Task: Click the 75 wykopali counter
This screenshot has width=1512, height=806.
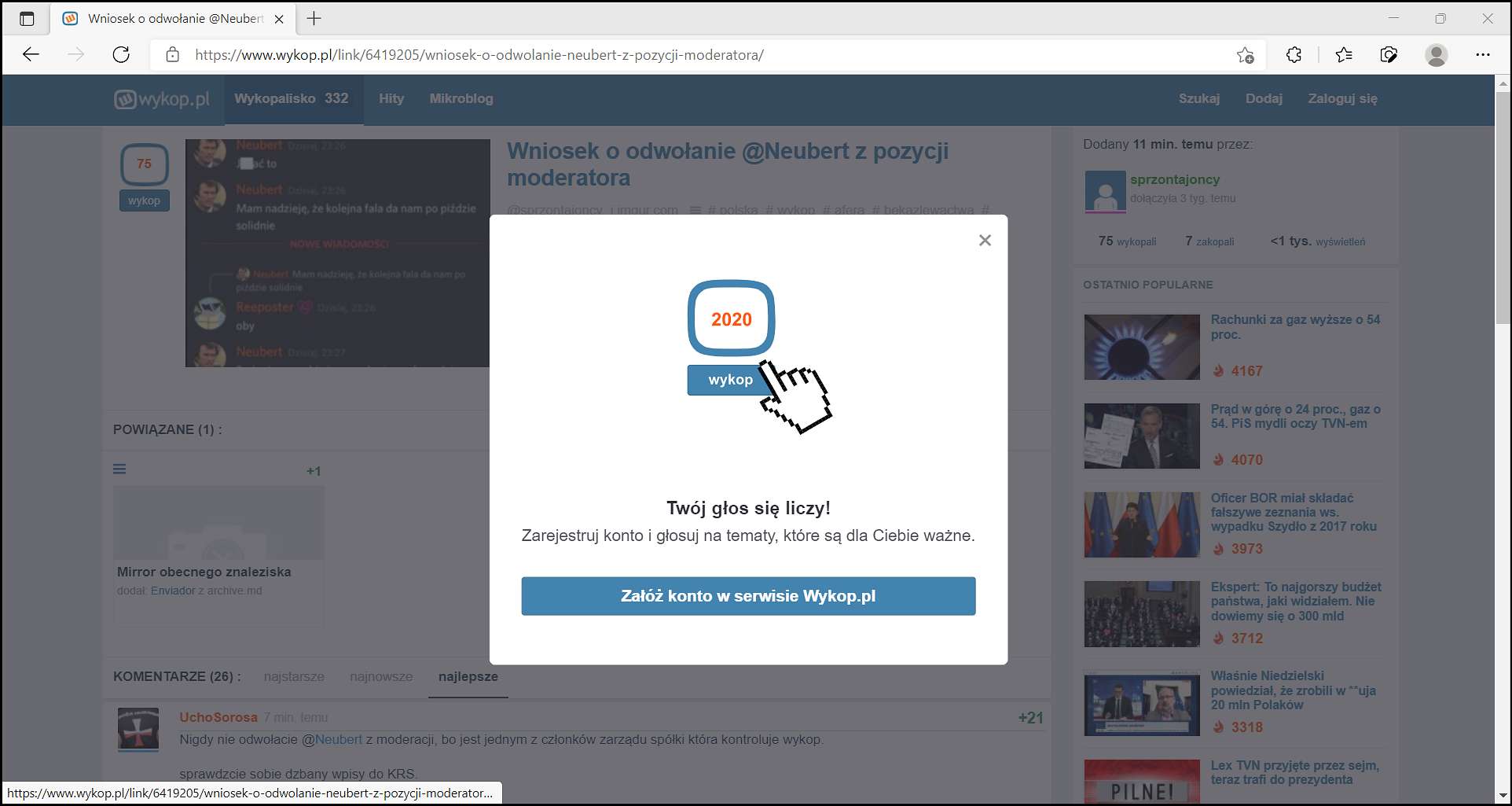Action: click(1127, 241)
